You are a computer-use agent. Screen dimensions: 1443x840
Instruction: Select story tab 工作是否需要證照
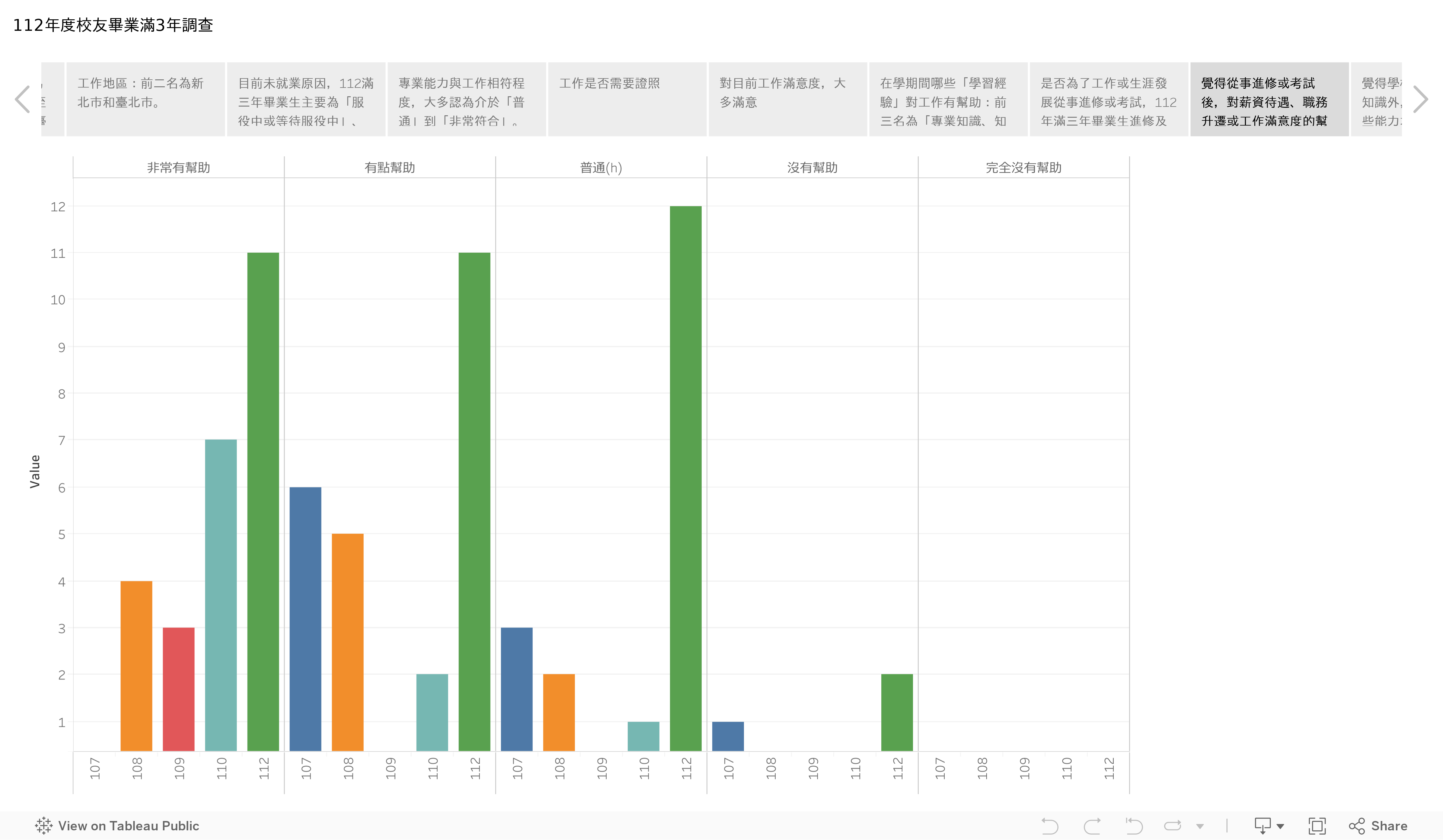click(627, 99)
